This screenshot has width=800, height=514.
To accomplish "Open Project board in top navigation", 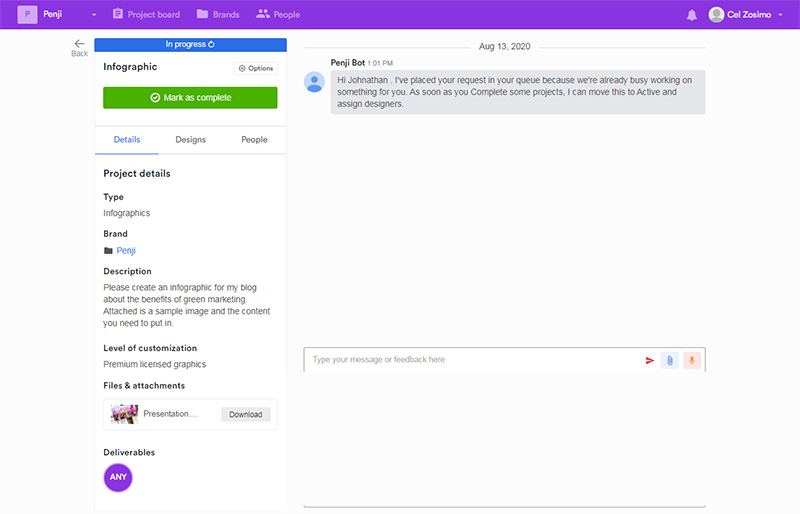I will coord(147,15).
